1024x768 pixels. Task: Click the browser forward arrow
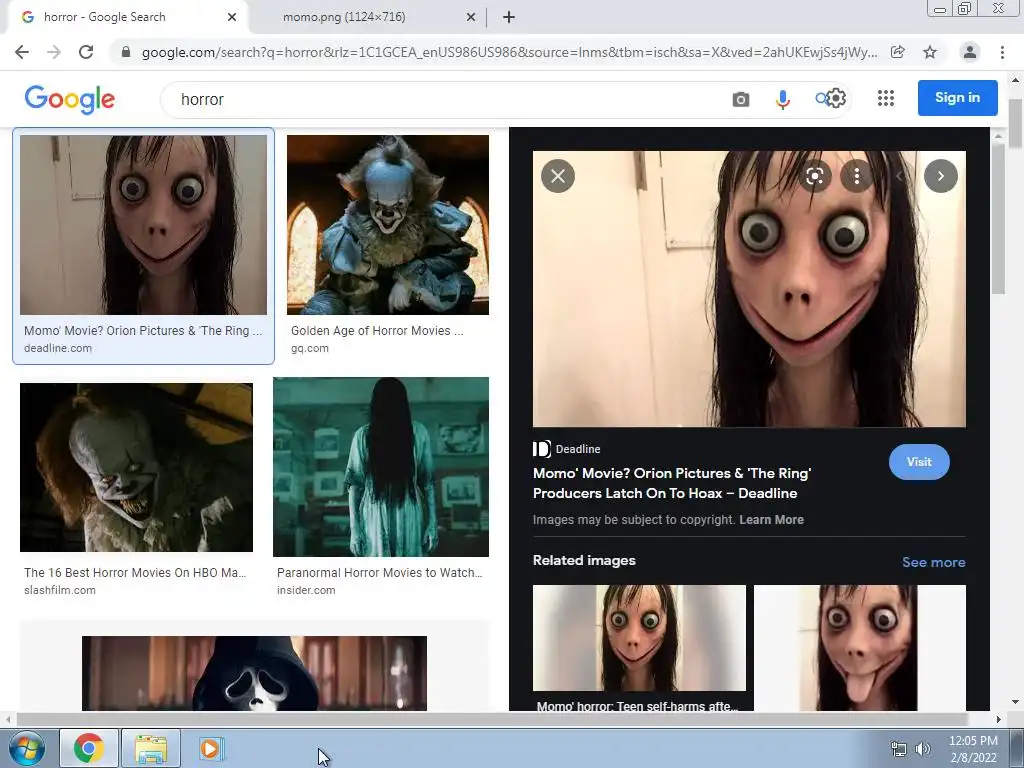54,52
